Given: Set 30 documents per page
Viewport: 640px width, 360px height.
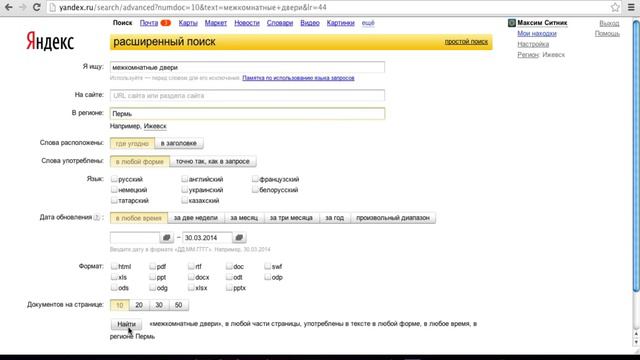Looking at the screenshot, I should click(x=159, y=305).
